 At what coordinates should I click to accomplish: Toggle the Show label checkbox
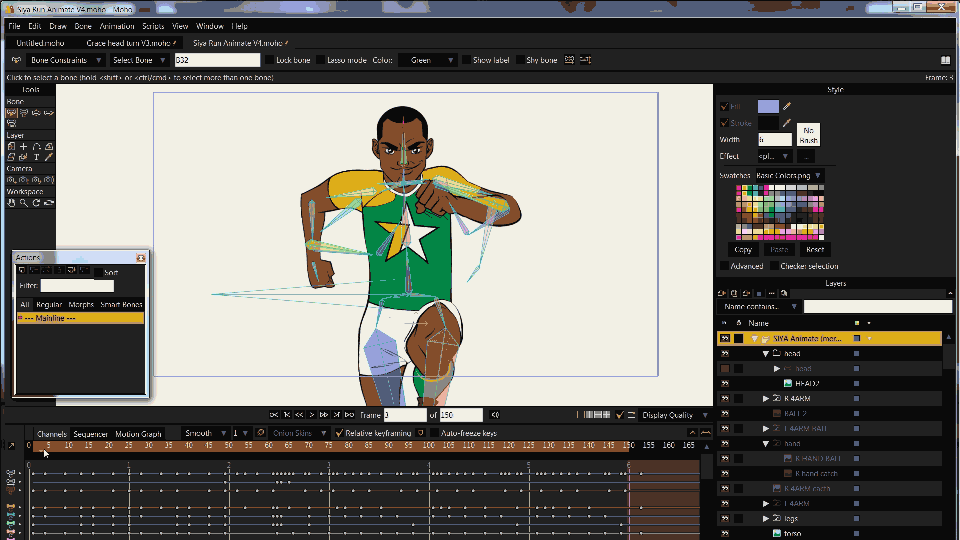[467, 60]
